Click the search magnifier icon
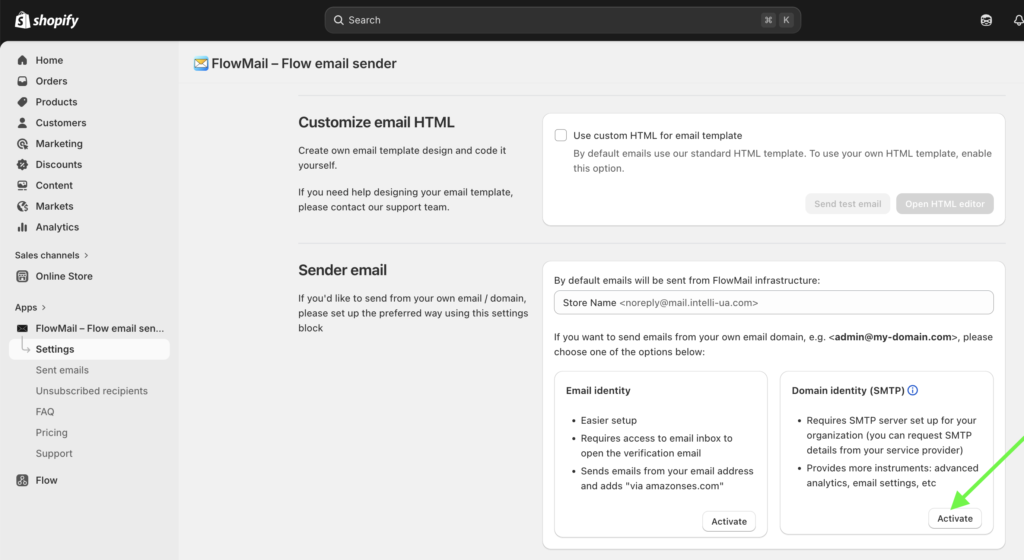 tap(338, 20)
